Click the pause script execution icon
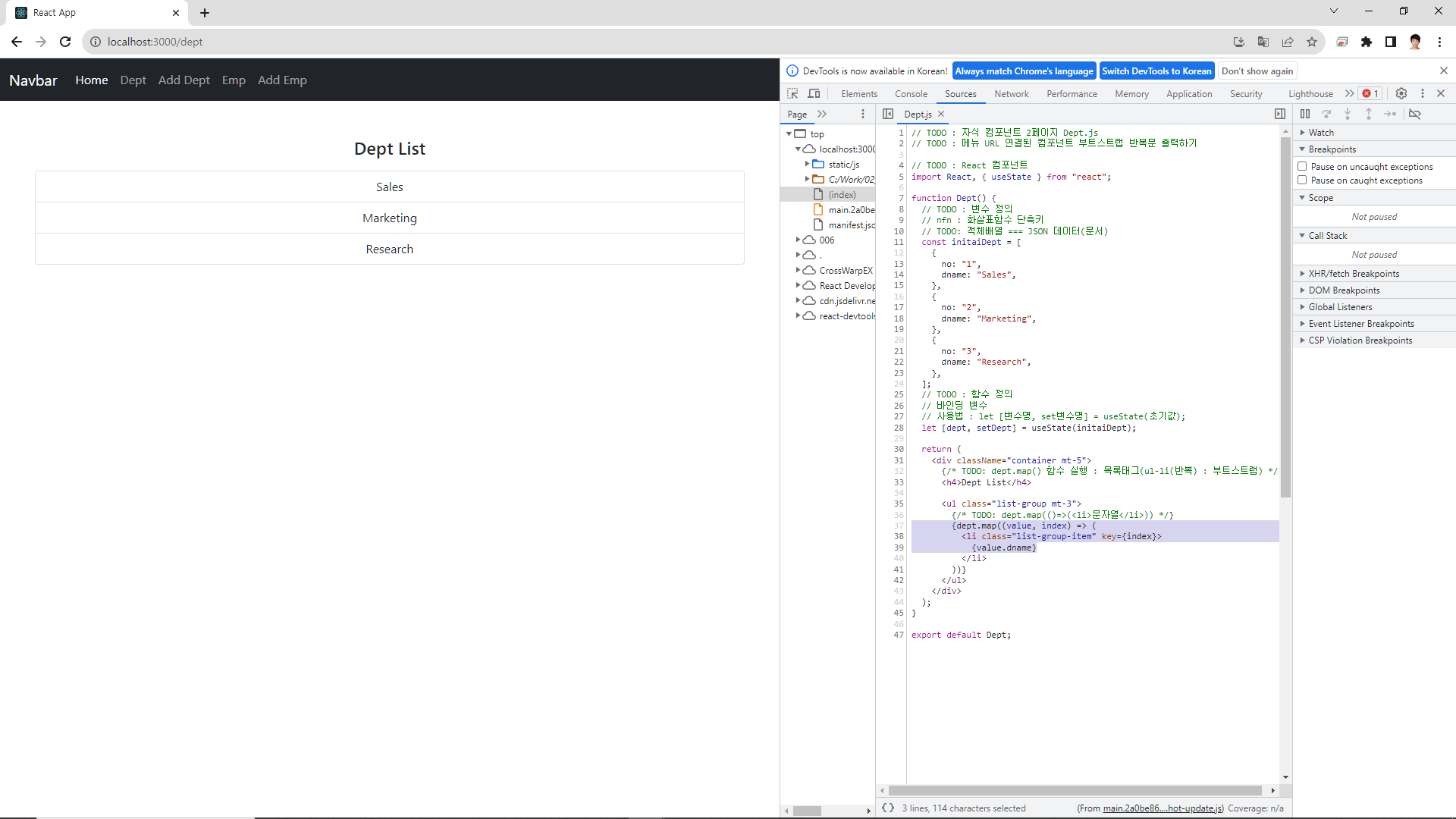Image resolution: width=1456 pixels, height=819 pixels. coord(1304,114)
